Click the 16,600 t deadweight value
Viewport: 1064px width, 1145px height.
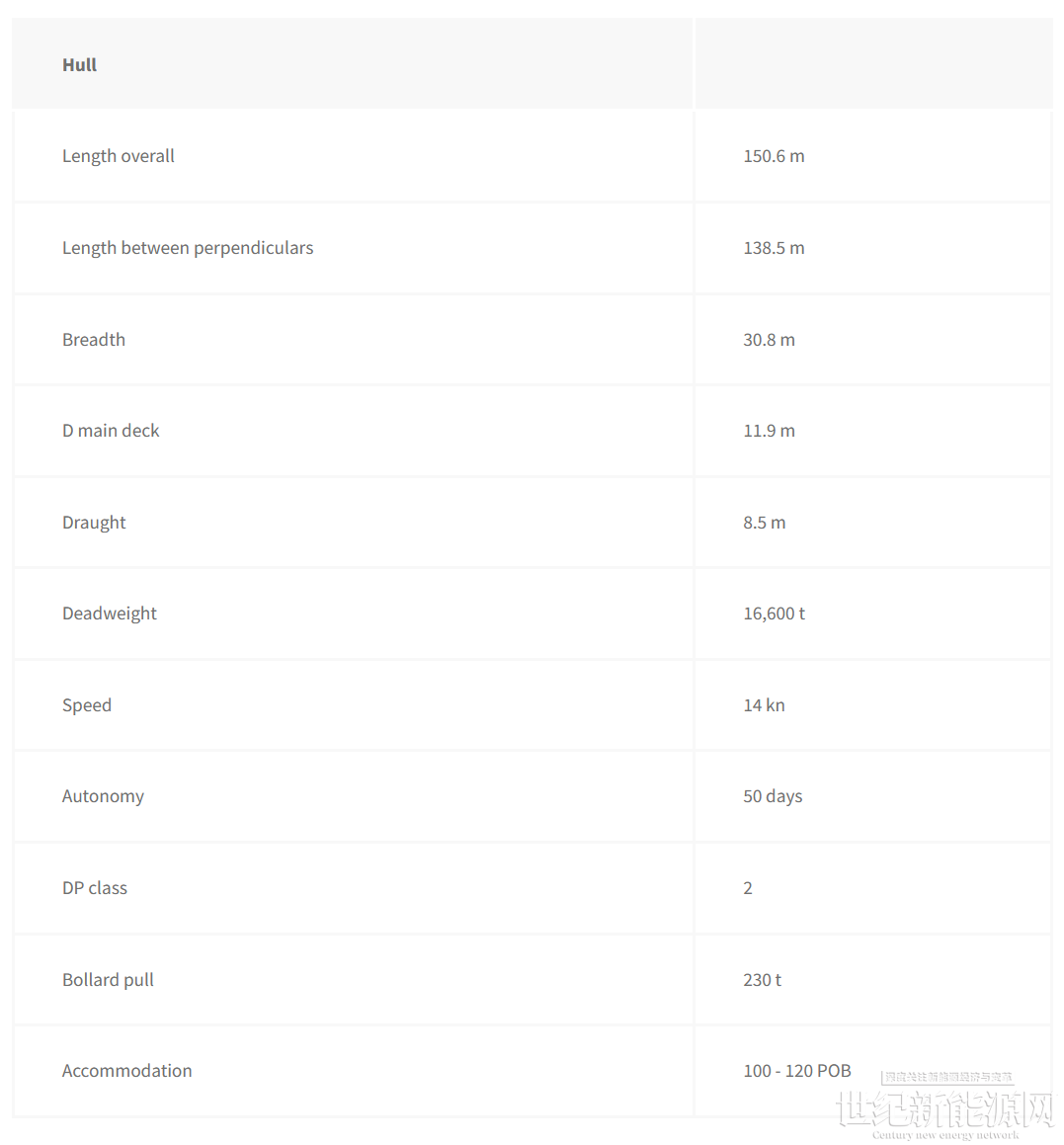(775, 614)
